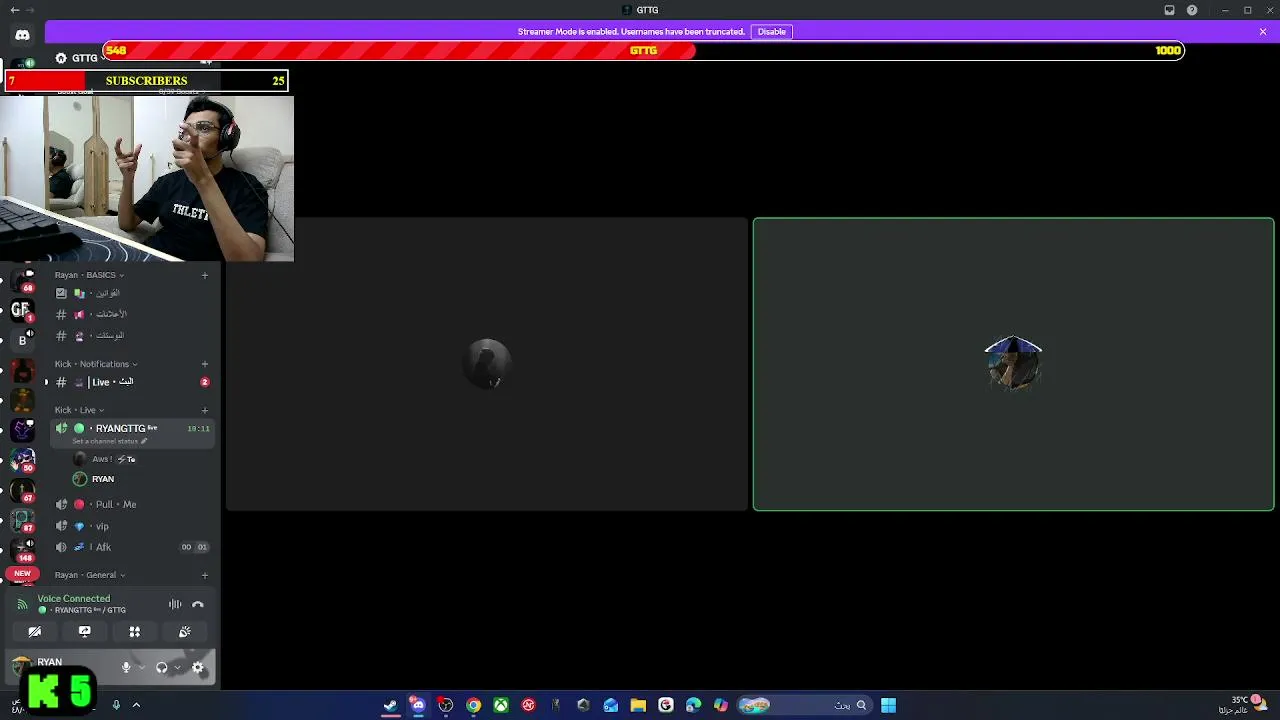Open the server with 148 notification badge
This screenshot has height=720, width=1280.
[x=22, y=550]
